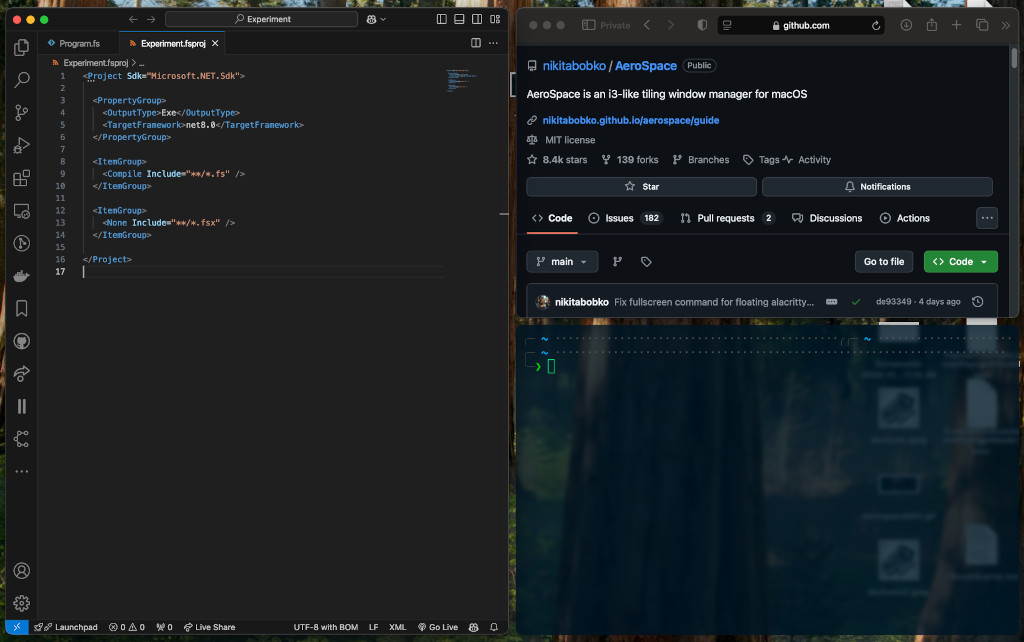1024x642 pixels.
Task: Star the AeroSpace repository
Action: tap(641, 187)
